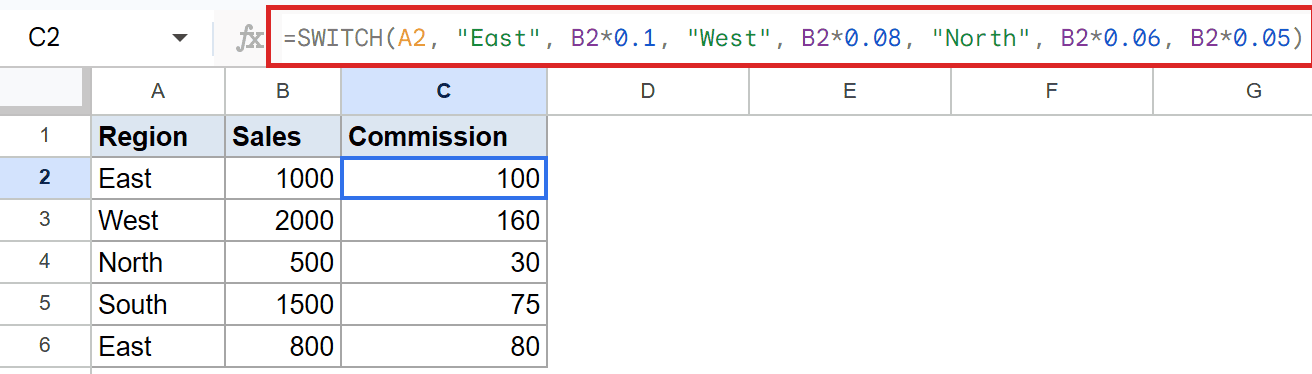This screenshot has width=1312, height=374.
Task: Select the commission value 100
Action: 444,178
